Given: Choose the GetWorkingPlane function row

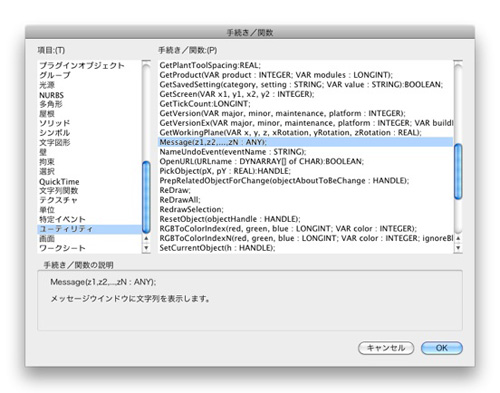Looking at the screenshot, I should tap(306, 133).
